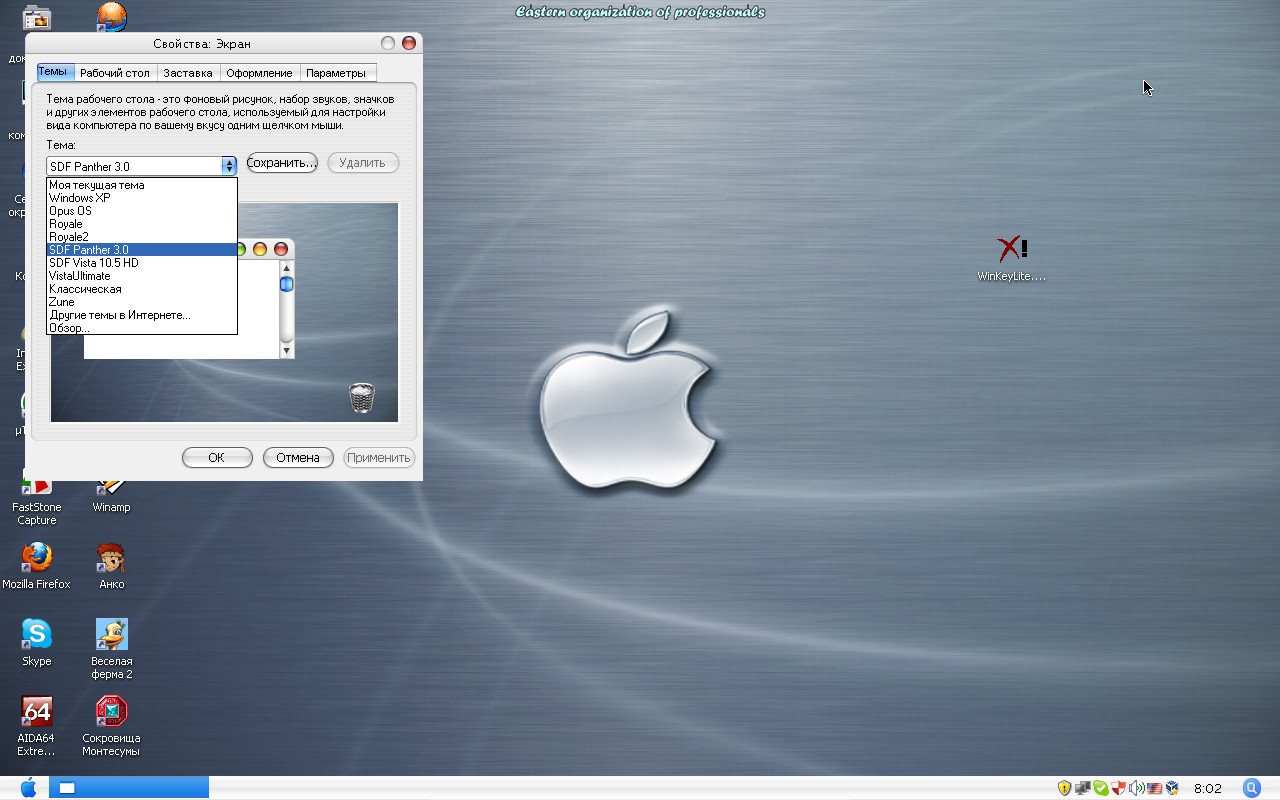Go to the Оформление tab
The height and width of the screenshot is (800, 1280).
pyautogui.click(x=259, y=73)
